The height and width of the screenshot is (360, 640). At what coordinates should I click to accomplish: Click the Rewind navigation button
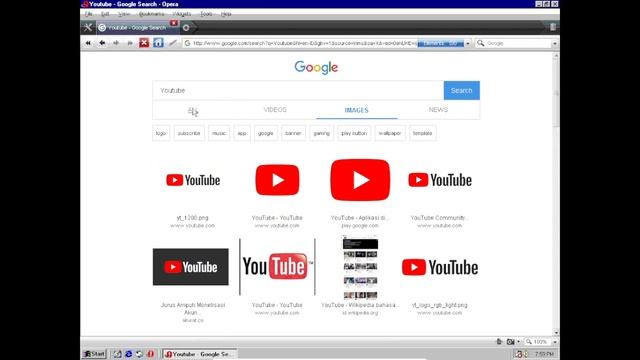(88, 43)
